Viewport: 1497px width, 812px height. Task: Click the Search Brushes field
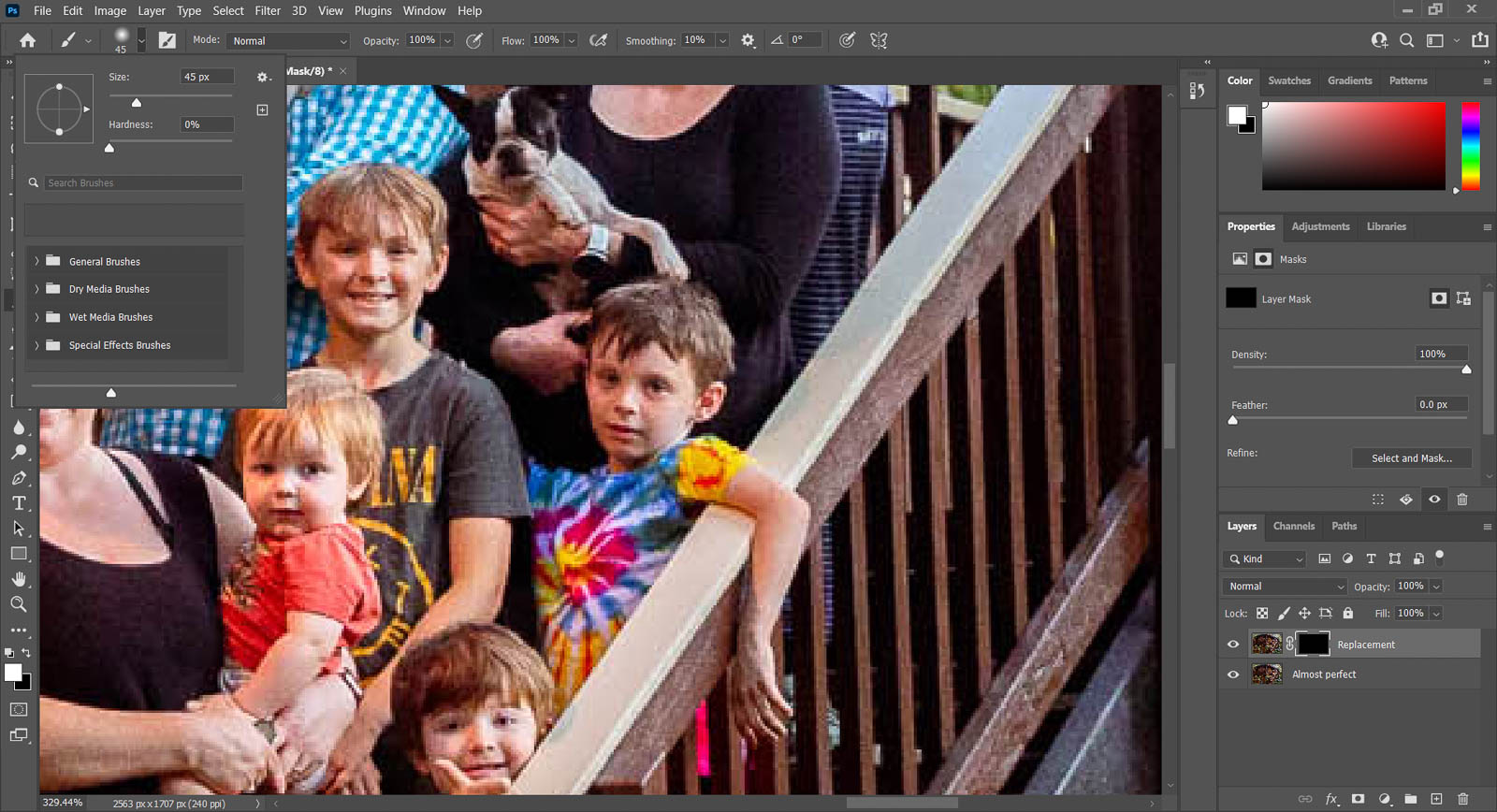[142, 183]
